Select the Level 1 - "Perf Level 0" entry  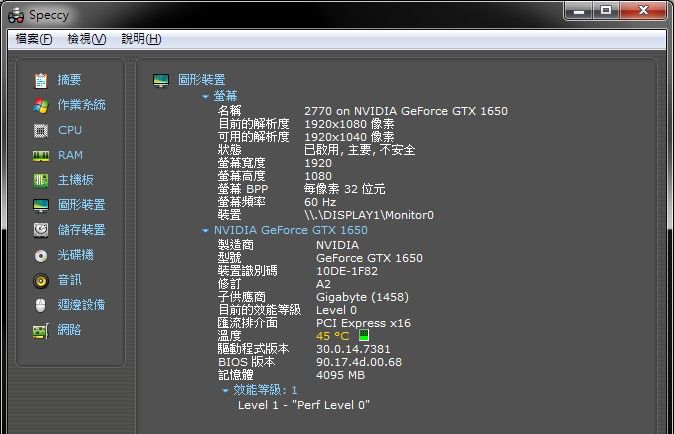[x=303, y=405]
